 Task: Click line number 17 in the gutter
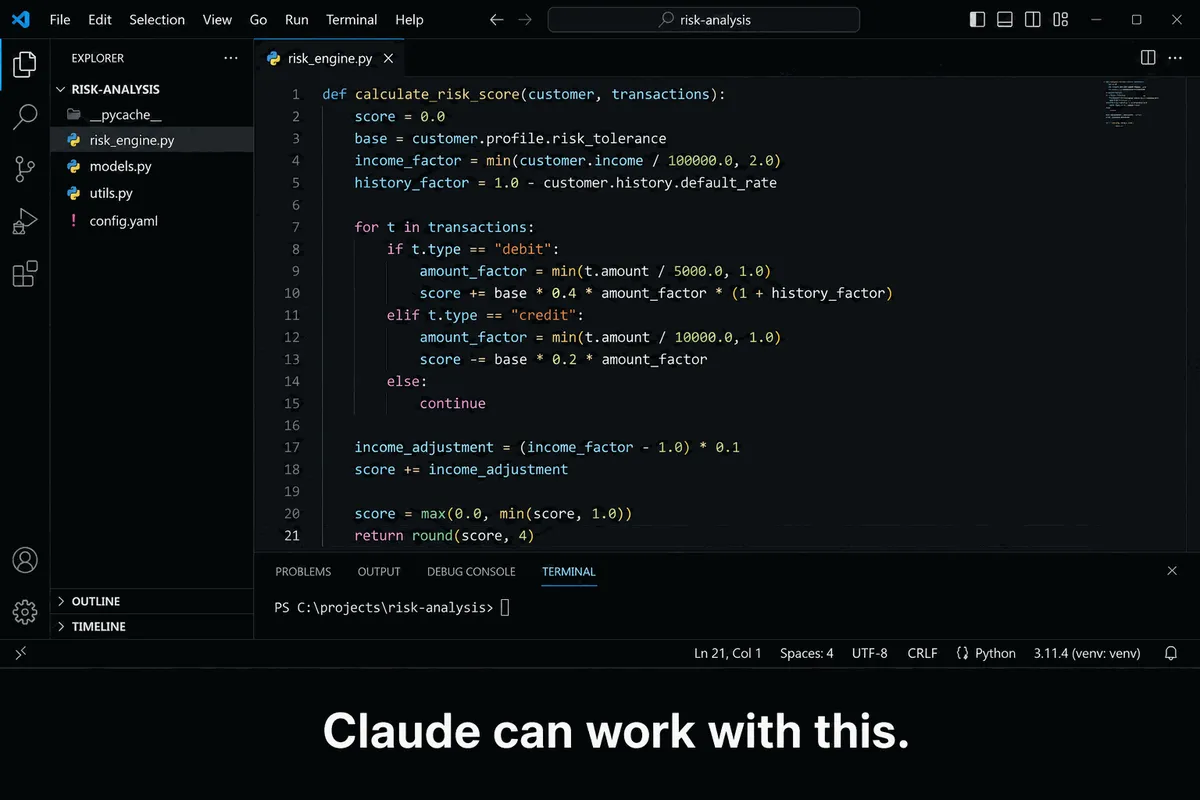tap(292, 447)
